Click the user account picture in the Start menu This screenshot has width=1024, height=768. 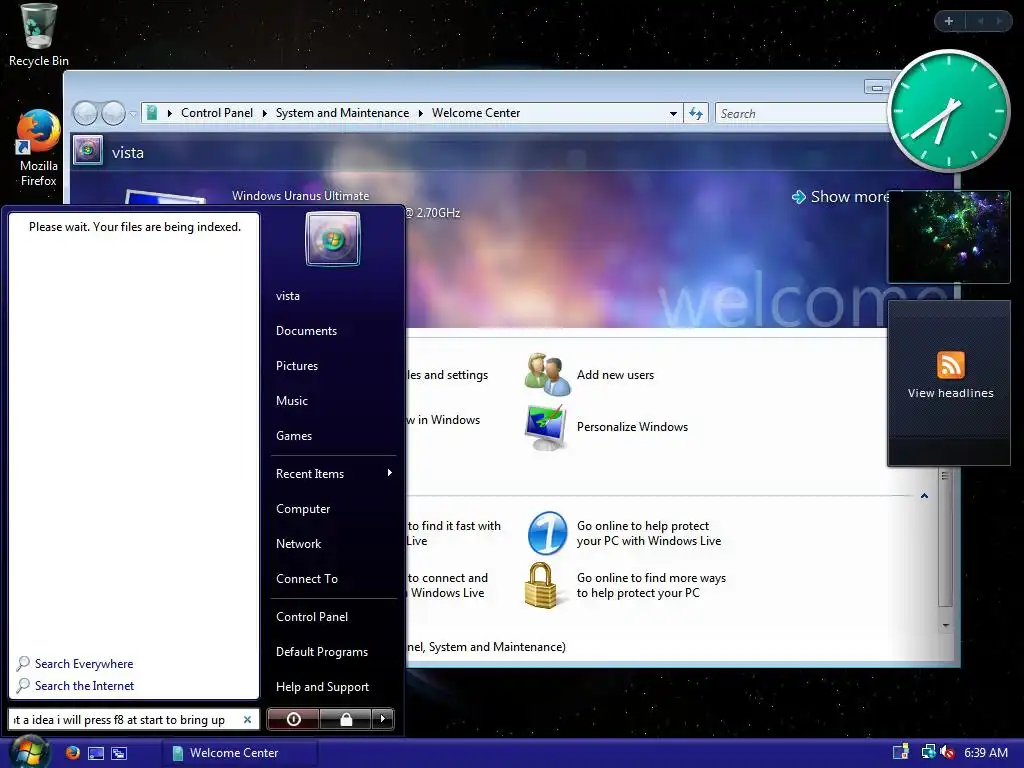332,238
